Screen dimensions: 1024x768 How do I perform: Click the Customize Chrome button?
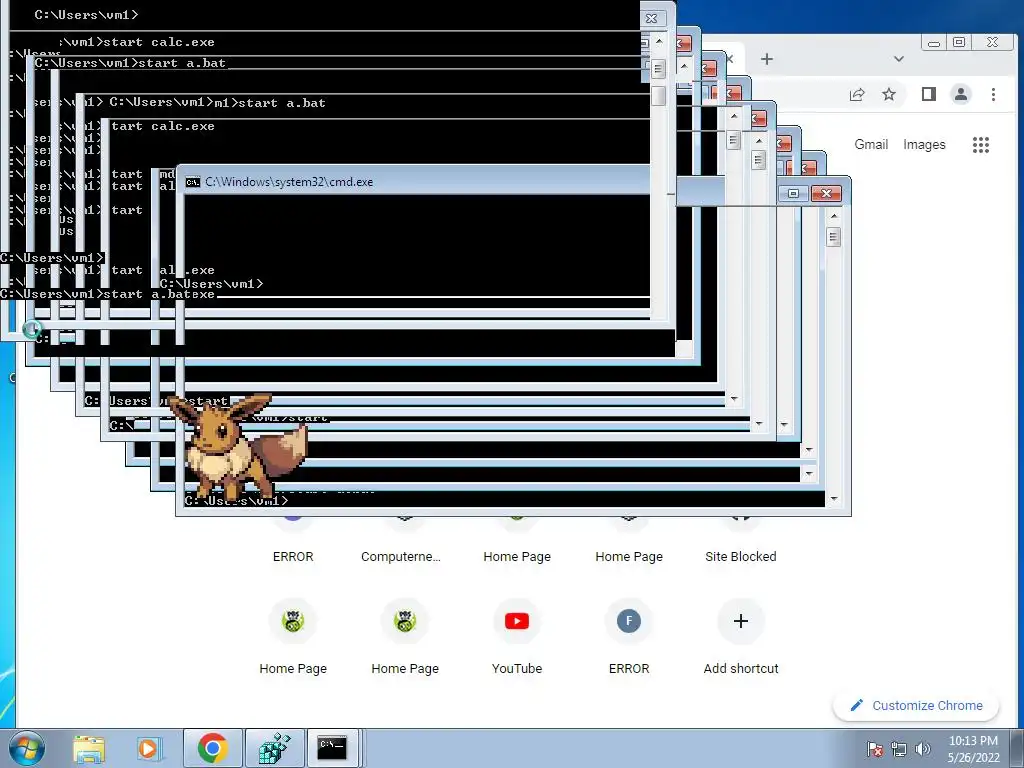point(916,705)
